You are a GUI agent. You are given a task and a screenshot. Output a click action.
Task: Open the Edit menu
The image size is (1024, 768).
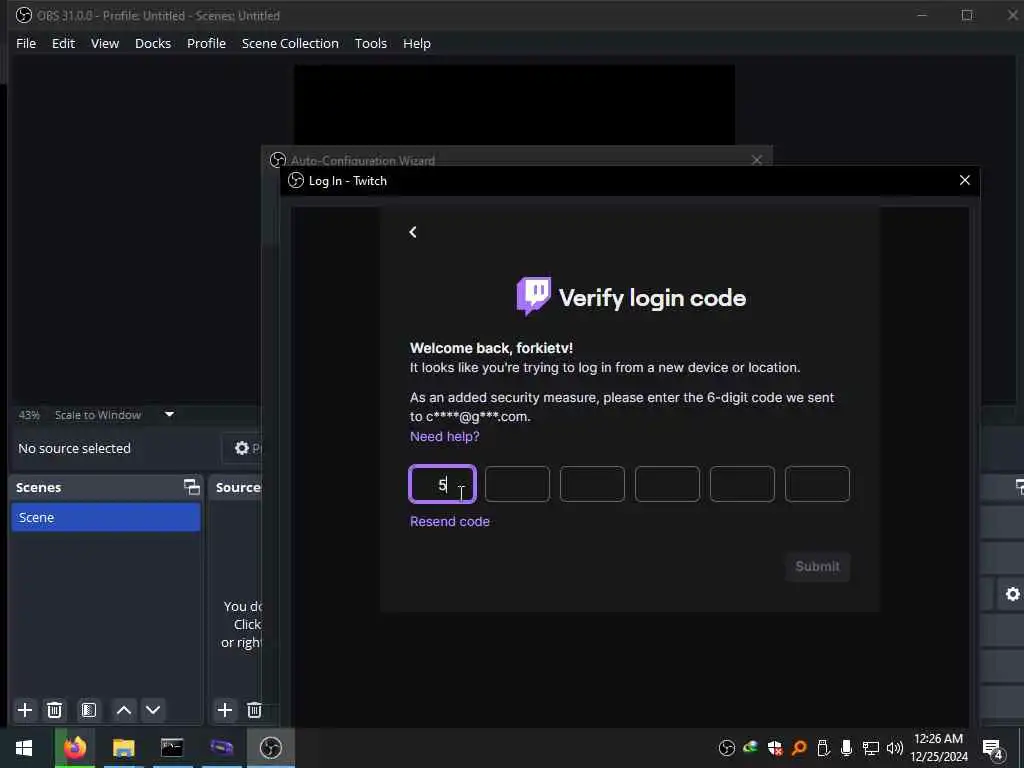tap(63, 43)
